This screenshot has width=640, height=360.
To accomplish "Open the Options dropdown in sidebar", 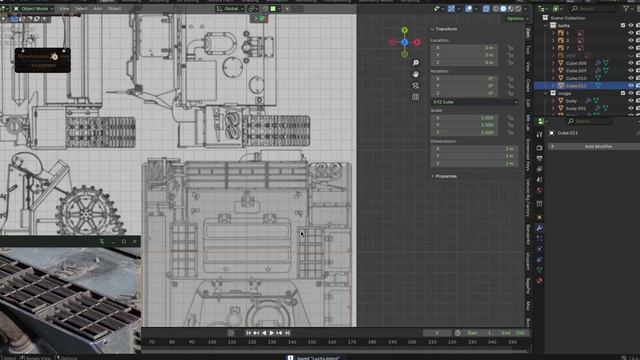I will coord(517,19).
